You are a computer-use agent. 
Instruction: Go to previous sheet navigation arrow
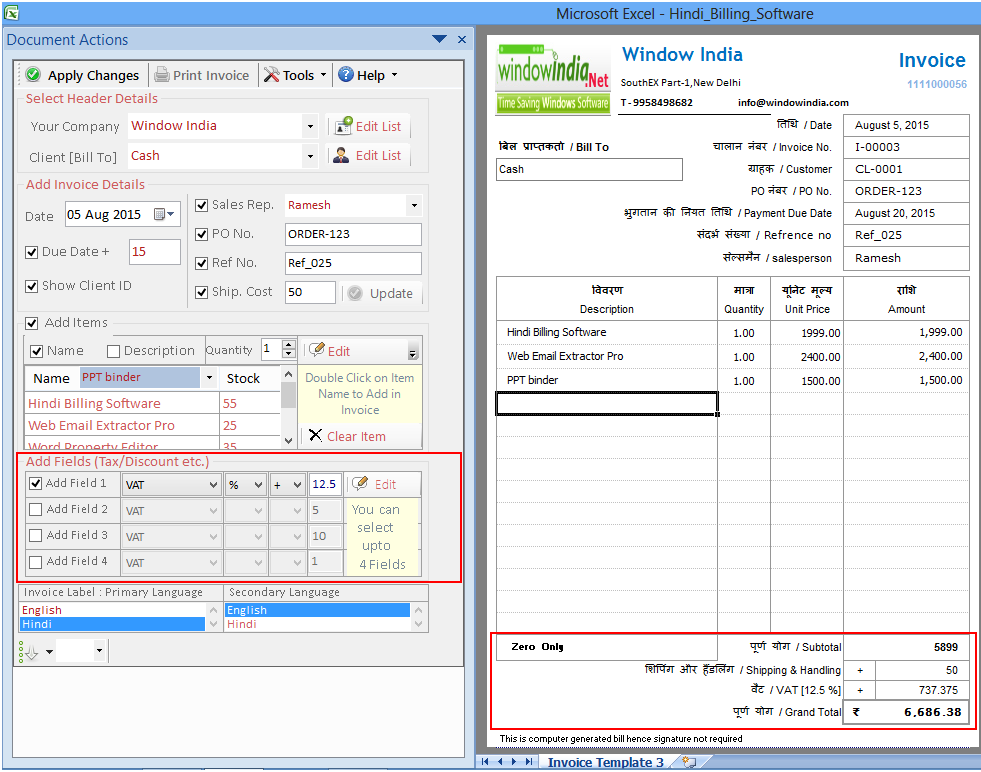coord(500,761)
